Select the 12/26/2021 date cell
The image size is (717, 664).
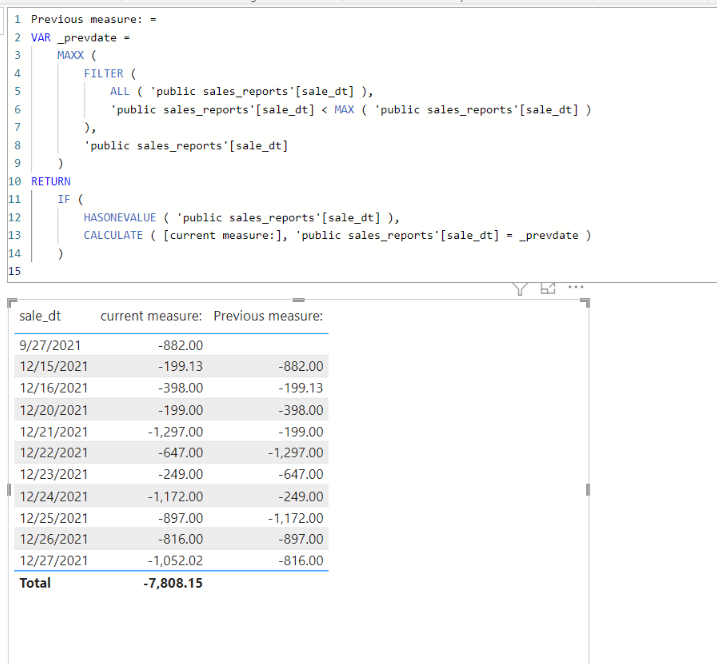[x=54, y=539]
